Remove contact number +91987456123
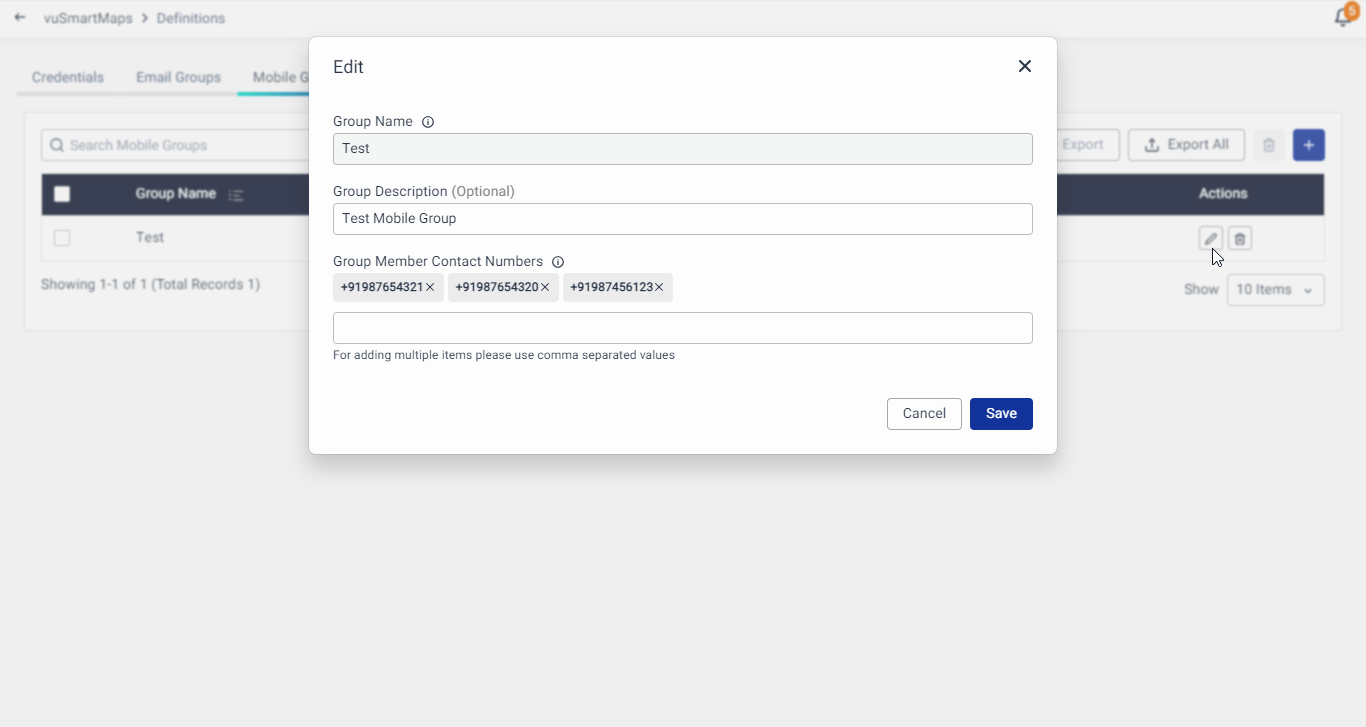1366x727 pixels. tap(659, 287)
